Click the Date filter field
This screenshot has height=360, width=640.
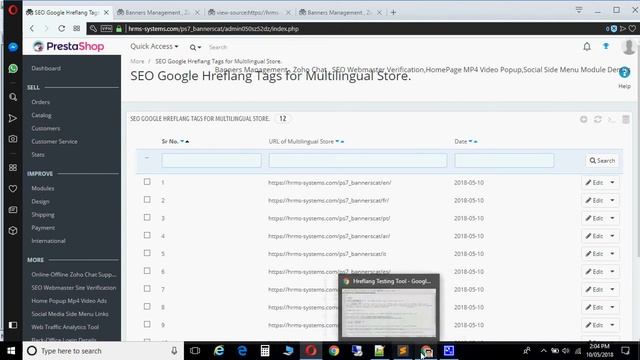click(x=504, y=160)
